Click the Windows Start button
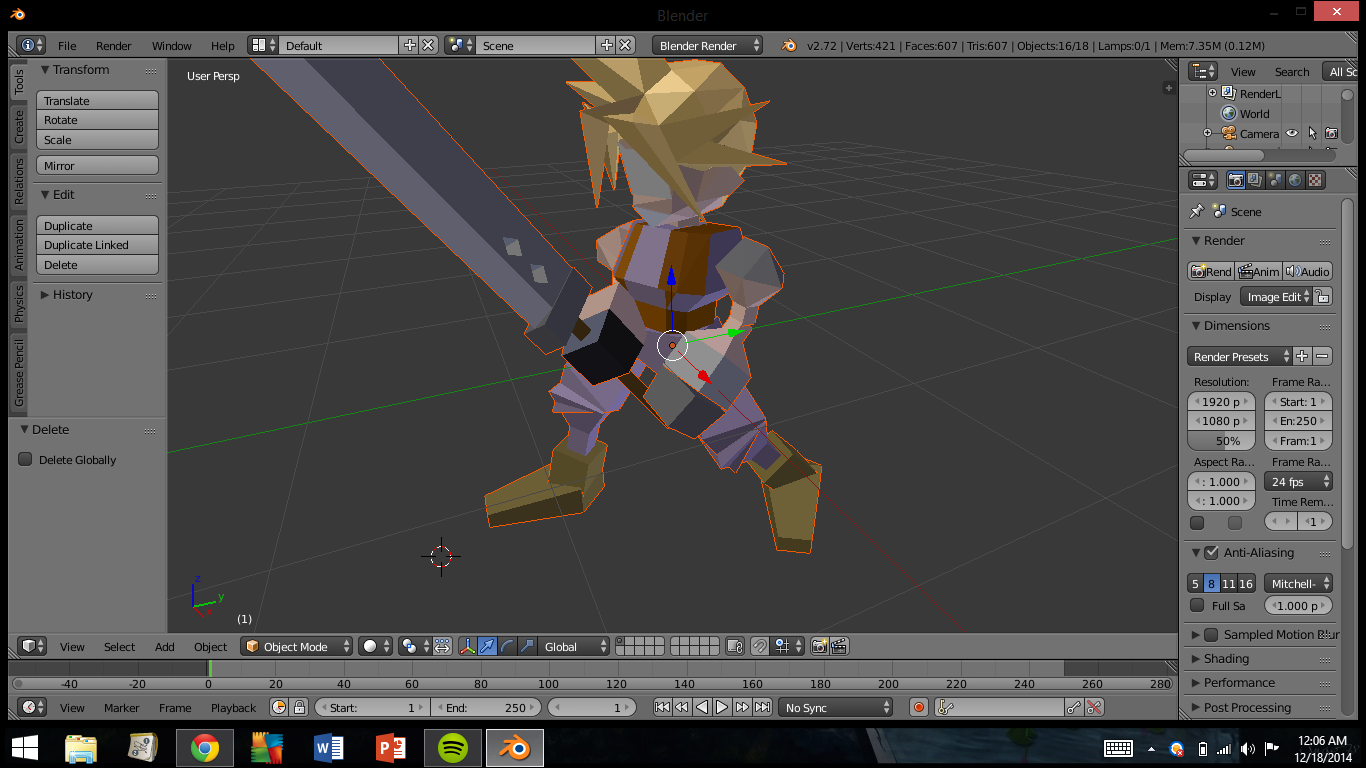Image resolution: width=1366 pixels, height=768 pixels. 25,747
